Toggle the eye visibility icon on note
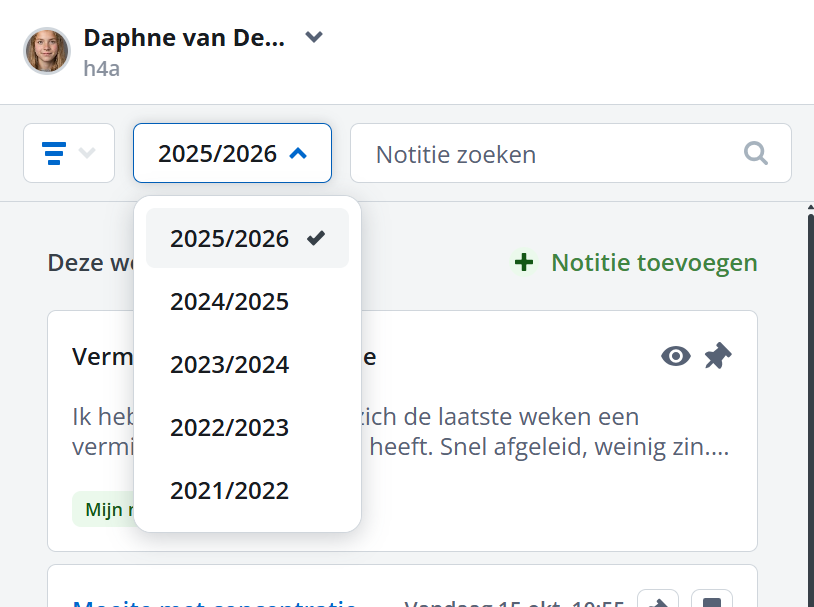 coord(676,356)
